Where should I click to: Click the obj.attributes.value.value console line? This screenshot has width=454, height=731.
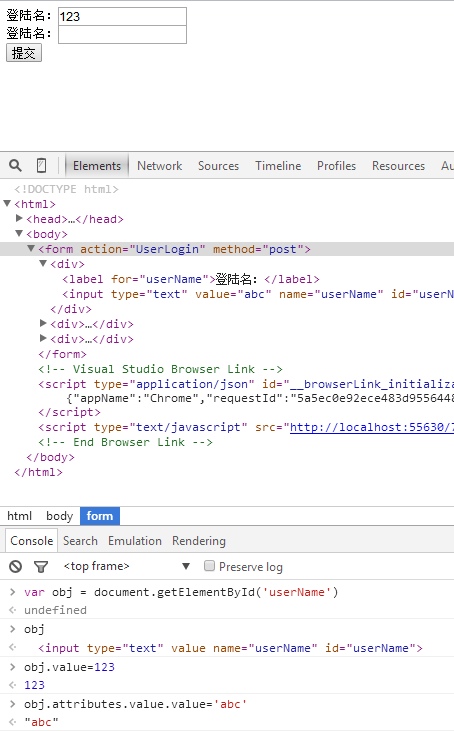click(136, 704)
